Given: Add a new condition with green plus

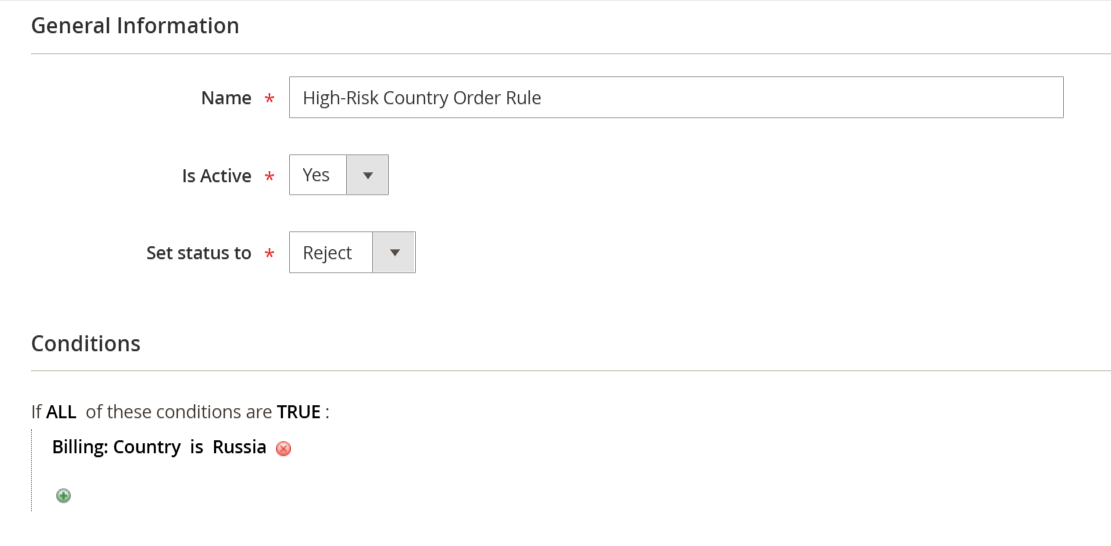Looking at the screenshot, I should (63, 496).
